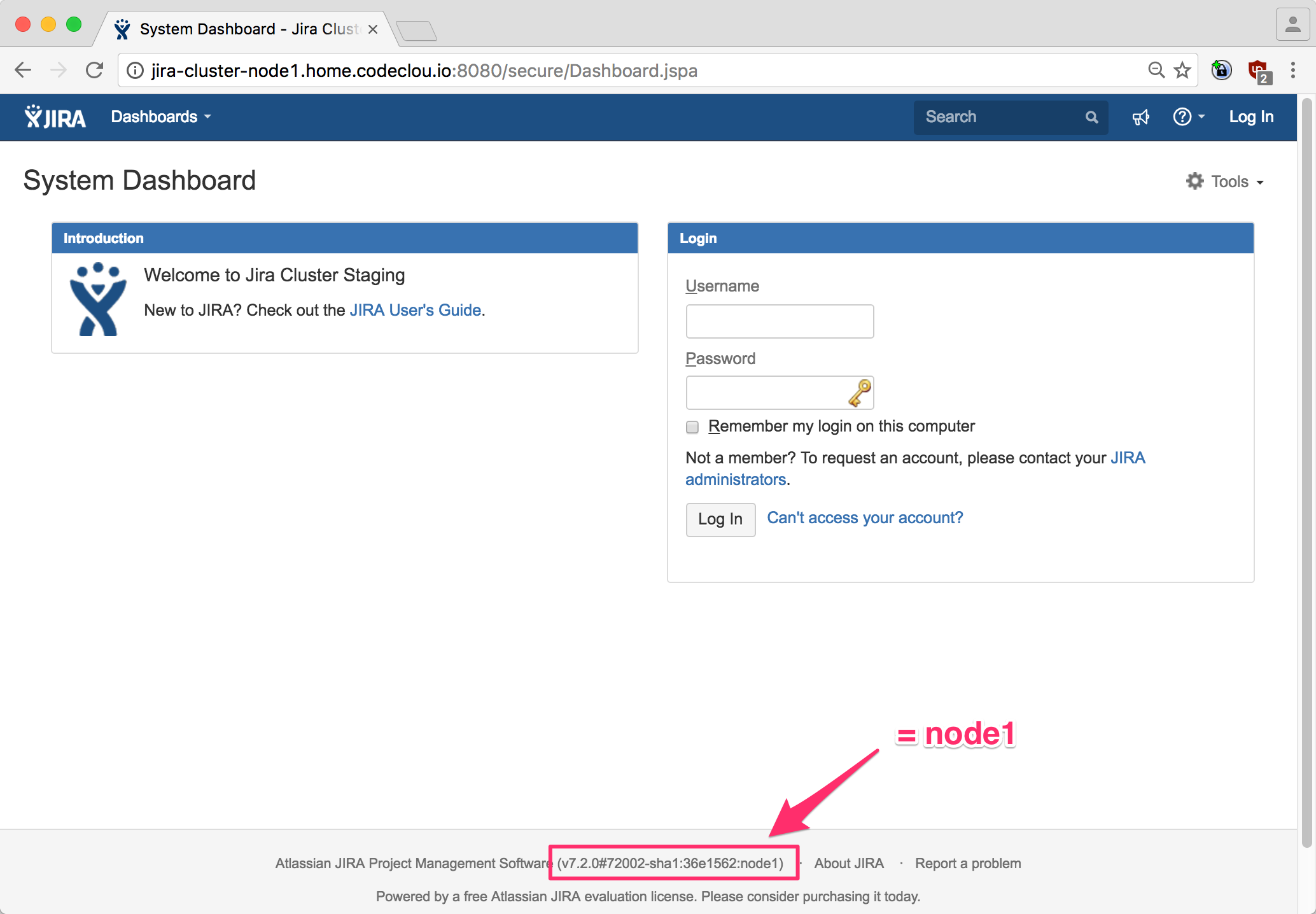Open the Tools dropdown
Viewport: 1316px width, 914px height.
(1230, 181)
